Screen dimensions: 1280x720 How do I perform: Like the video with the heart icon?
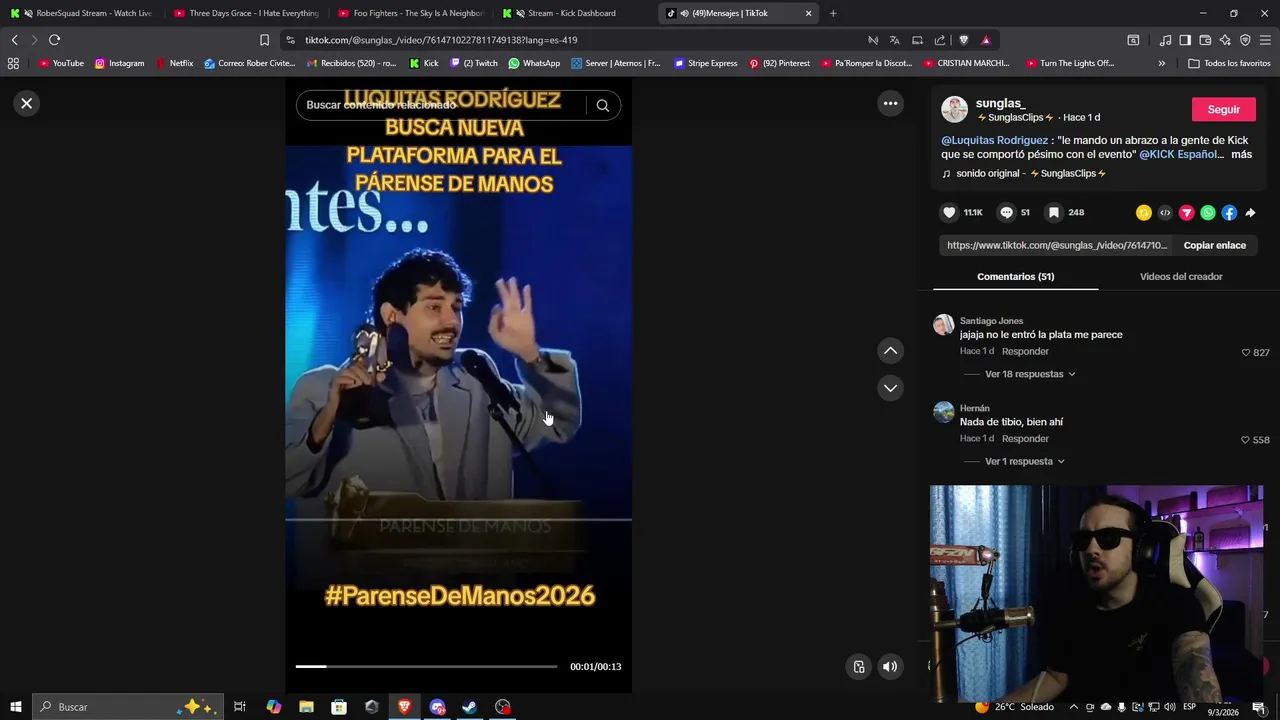tap(949, 212)
